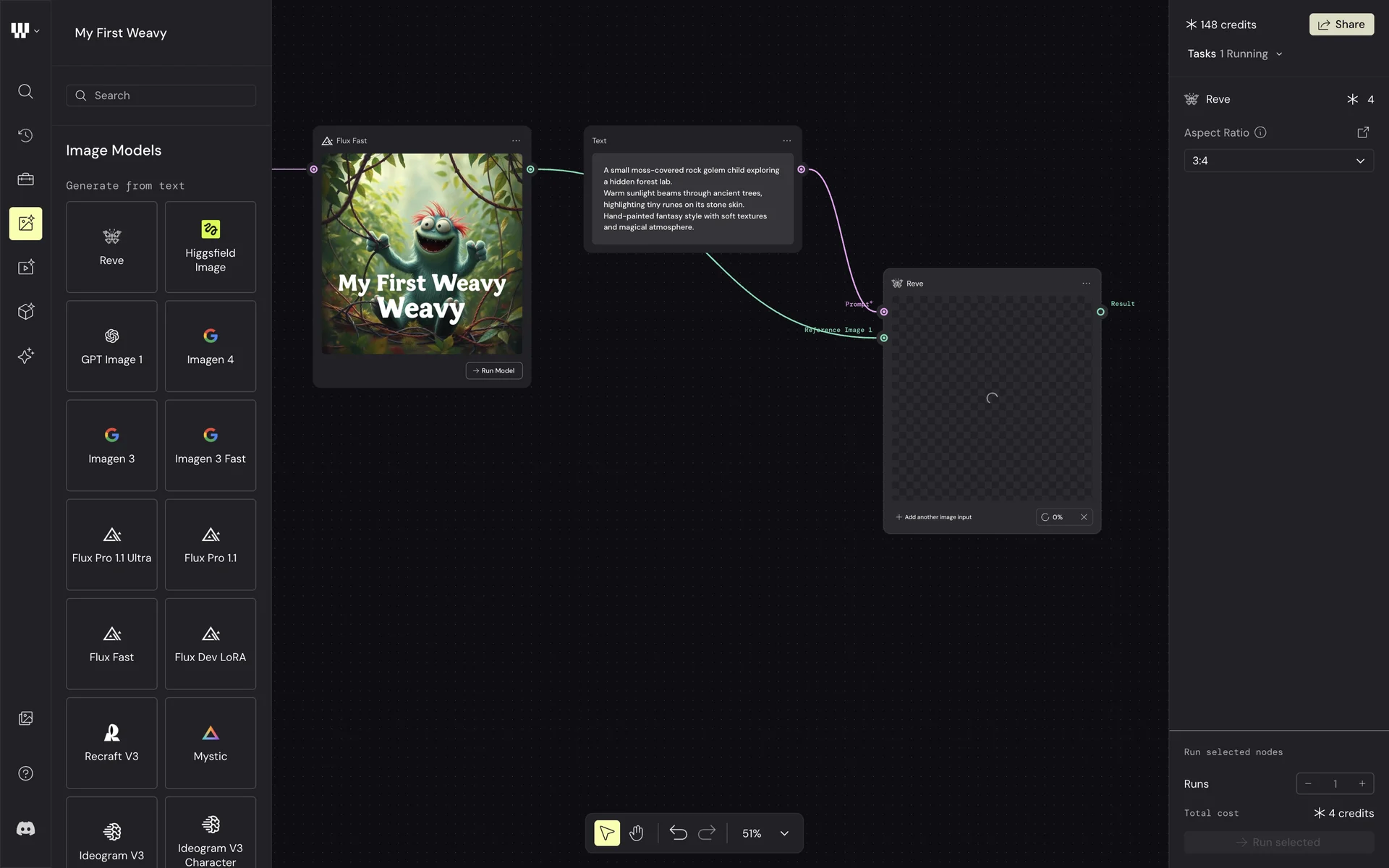Click the Discord icon in sidebar
Screen dimensions: 1389x868
pos(25,829)
